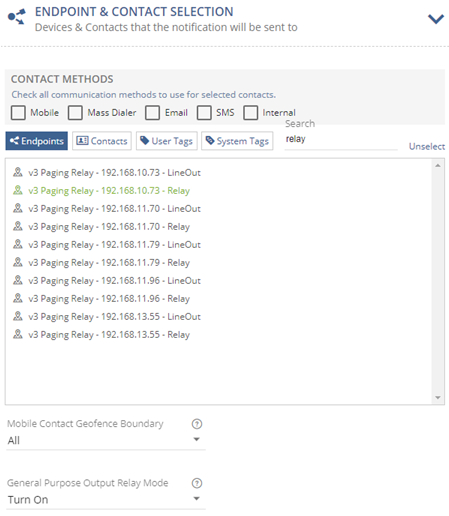Select the 192.168.11.96 - Relay endpoint

pos(109,299)
